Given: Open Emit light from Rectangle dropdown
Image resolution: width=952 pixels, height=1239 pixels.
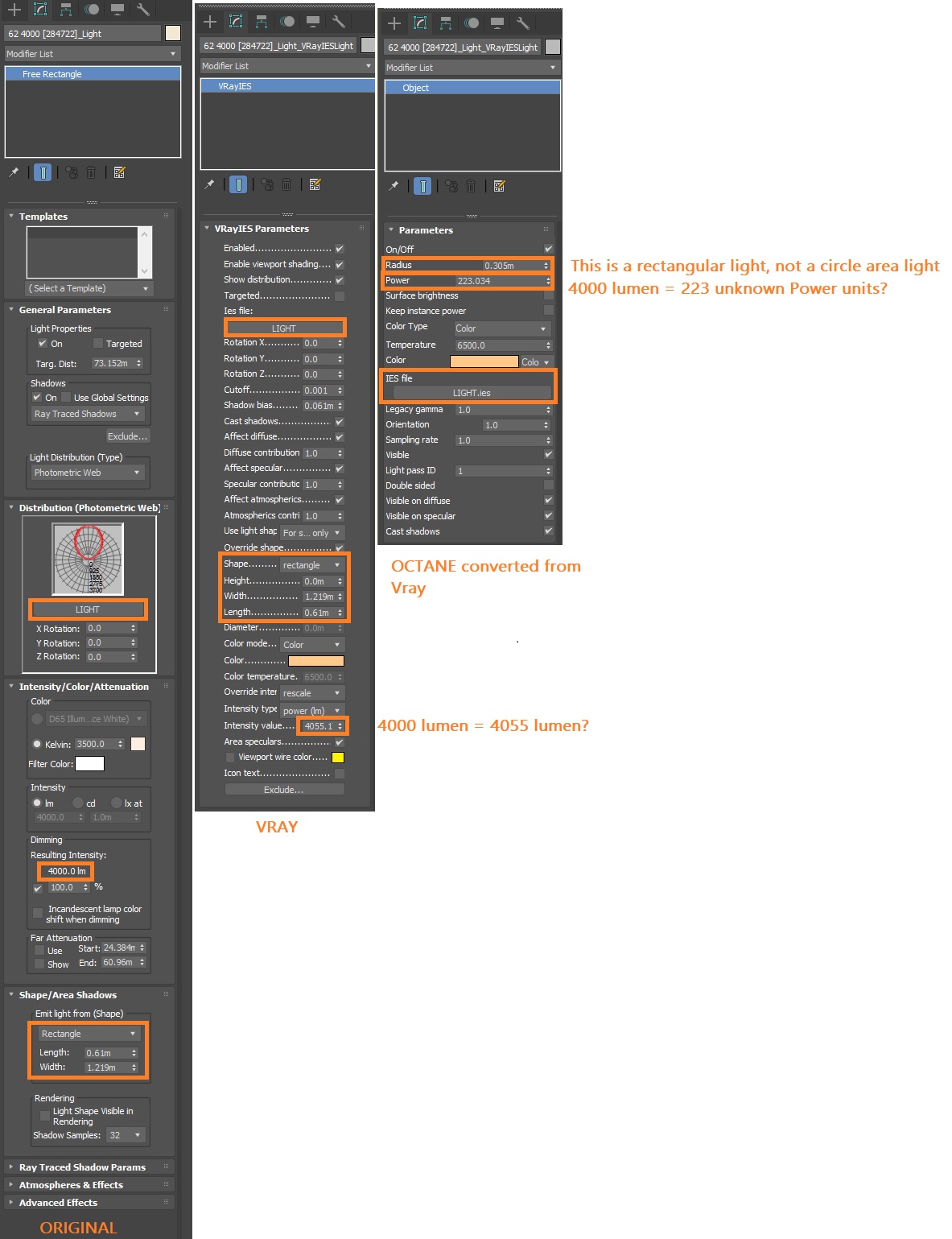Looking at the screenshot, I should (89, 1034).
